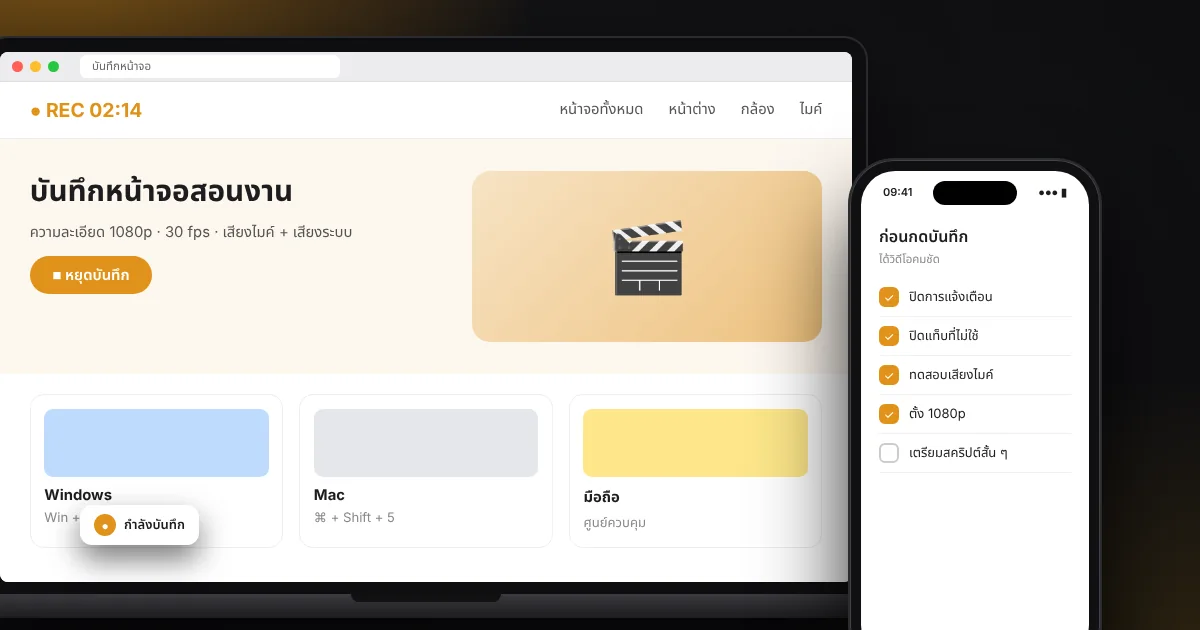
Task: Enable the เตรียมสคริปต์สั้น ๆ checkbox
Action: (889, 453)
